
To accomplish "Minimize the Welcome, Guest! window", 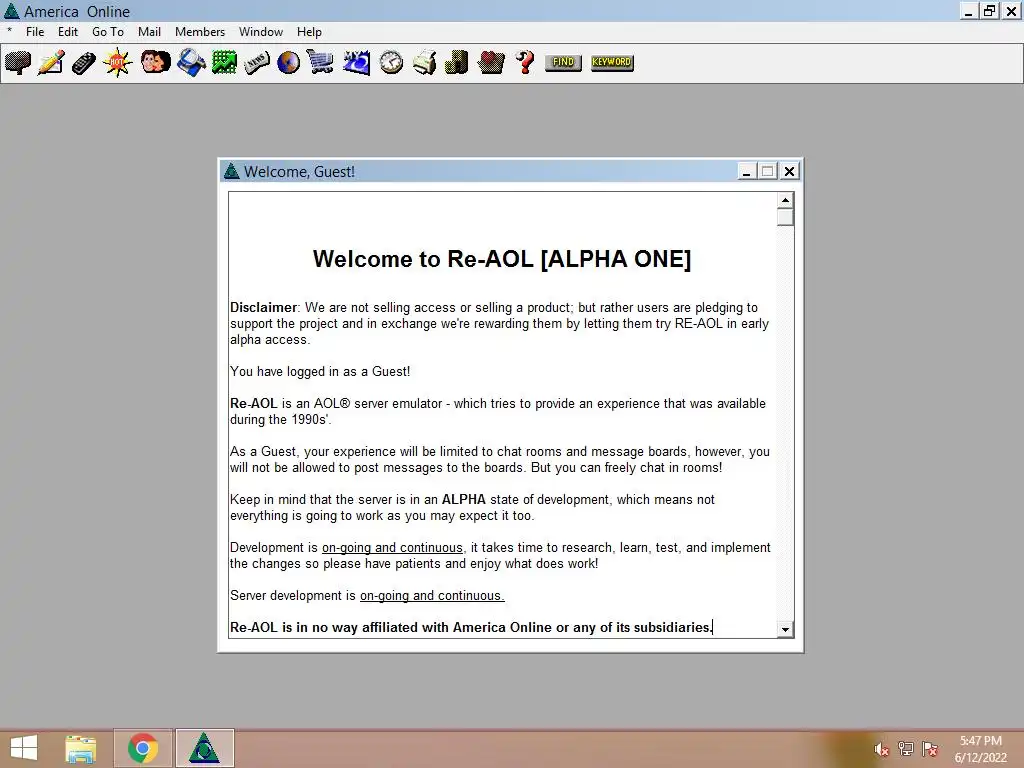I will 746,171.
